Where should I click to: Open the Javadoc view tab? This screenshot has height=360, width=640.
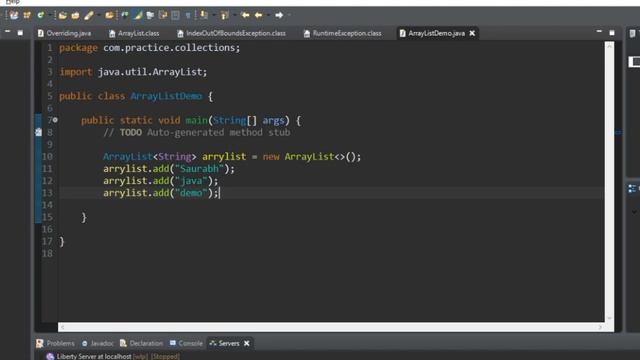click(x=98, y=343)
